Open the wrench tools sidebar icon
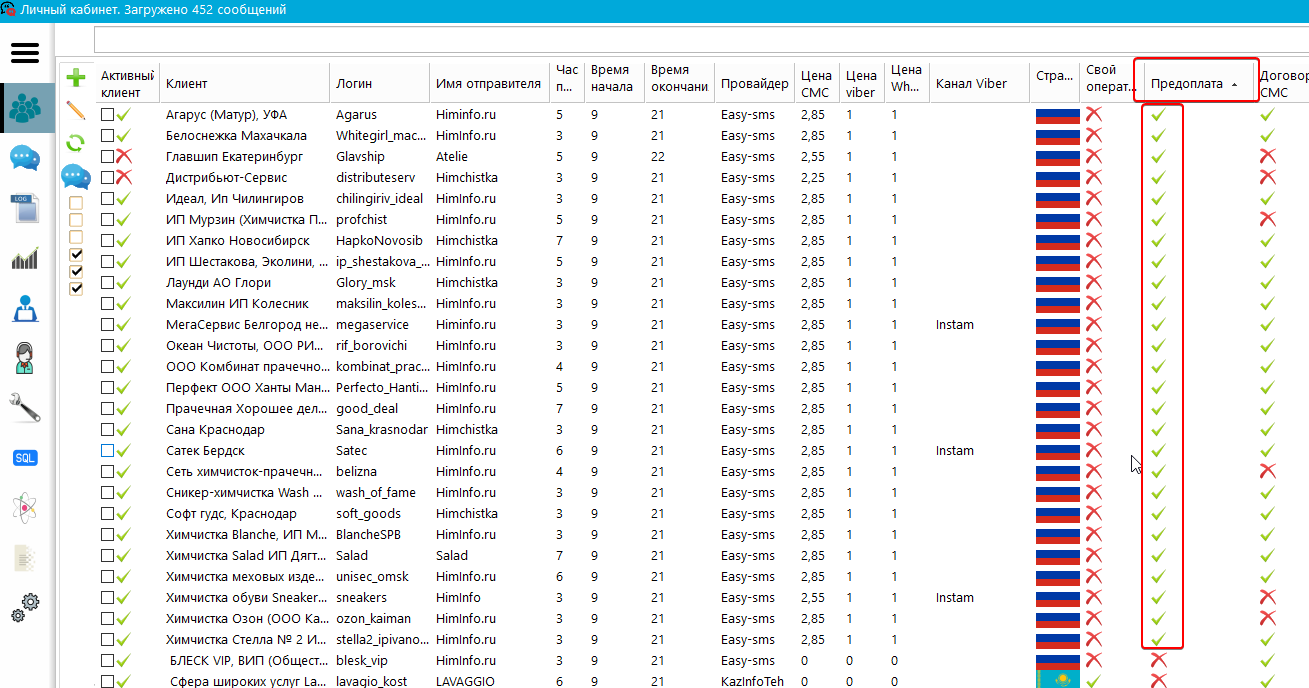This screenshot has width=1309, height=688. pyautogui.click(x=25, y=406)
